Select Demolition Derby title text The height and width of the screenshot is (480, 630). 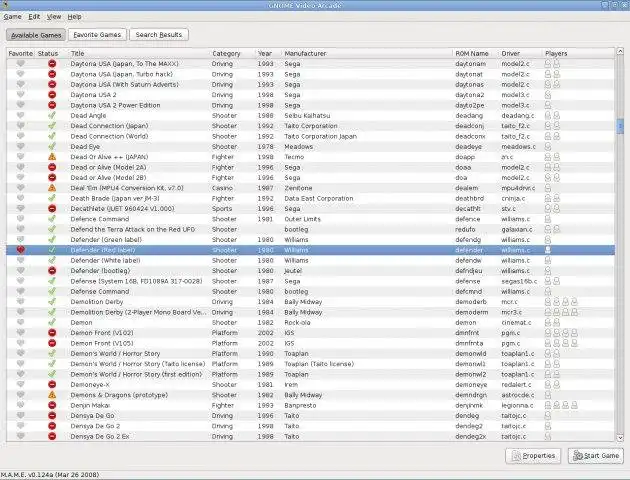pos(97,302)
